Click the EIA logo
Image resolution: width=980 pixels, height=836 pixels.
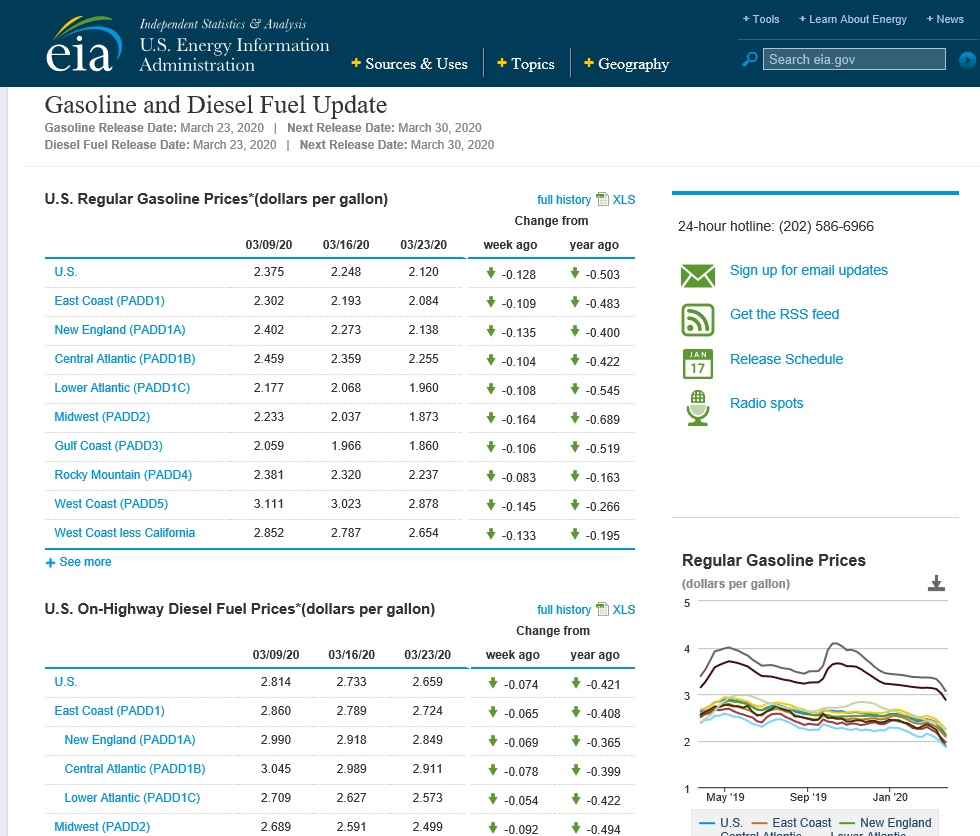click(83, 45)
